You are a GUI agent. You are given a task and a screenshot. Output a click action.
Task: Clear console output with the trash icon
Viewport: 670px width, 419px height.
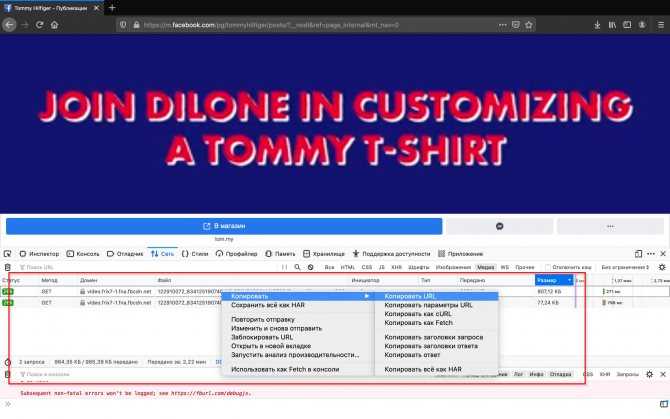click(8, 375)
